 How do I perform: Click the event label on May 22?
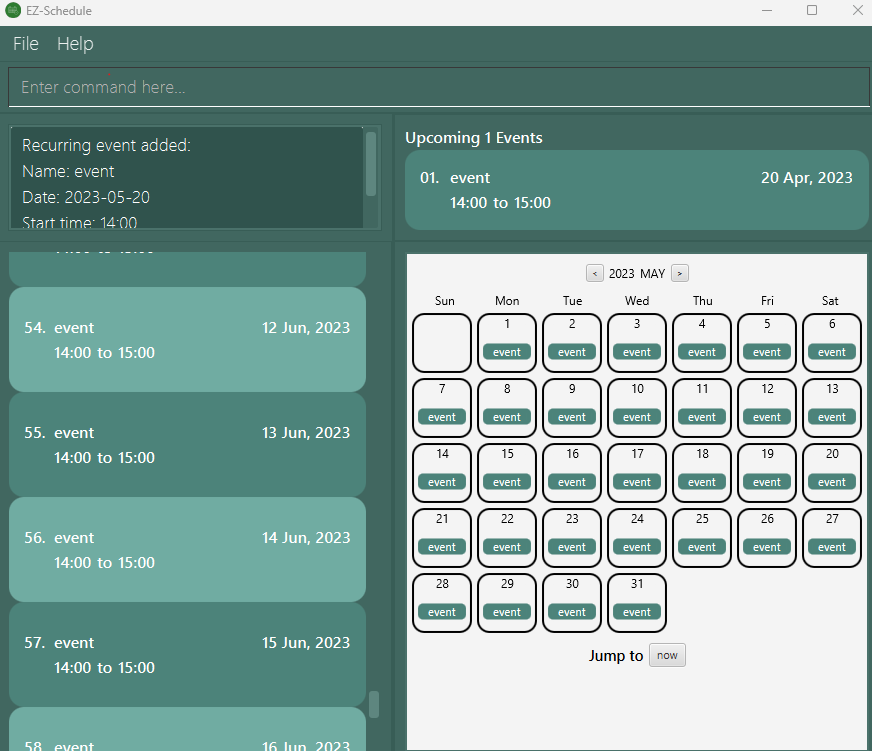tap(507, 547)
